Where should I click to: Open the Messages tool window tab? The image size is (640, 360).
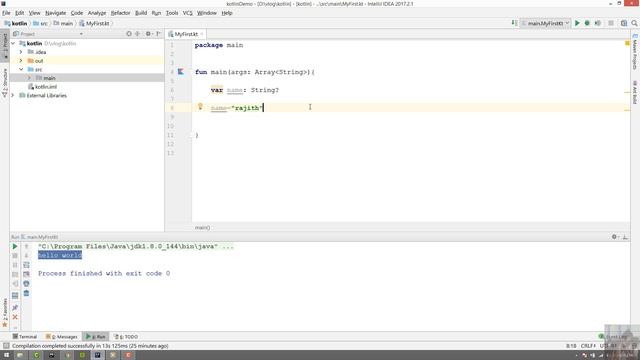click(62, 337)
